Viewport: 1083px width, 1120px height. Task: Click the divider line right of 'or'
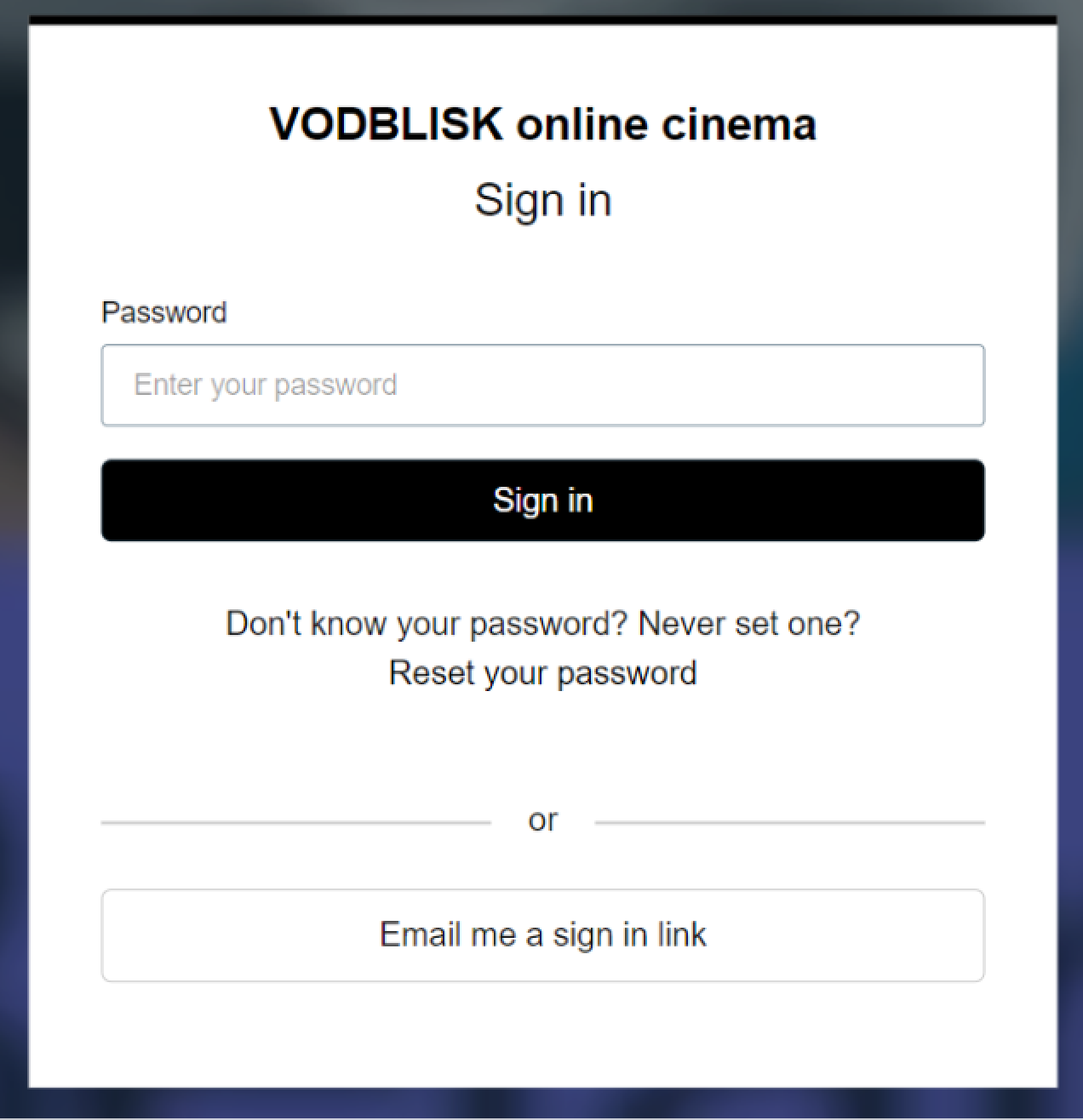(789, 823)
